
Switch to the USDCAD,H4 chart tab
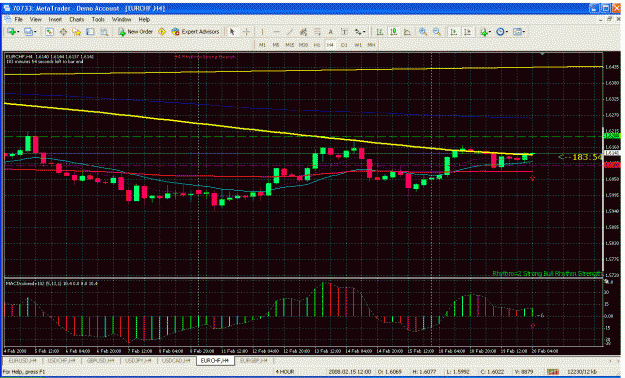pos(177,360)
